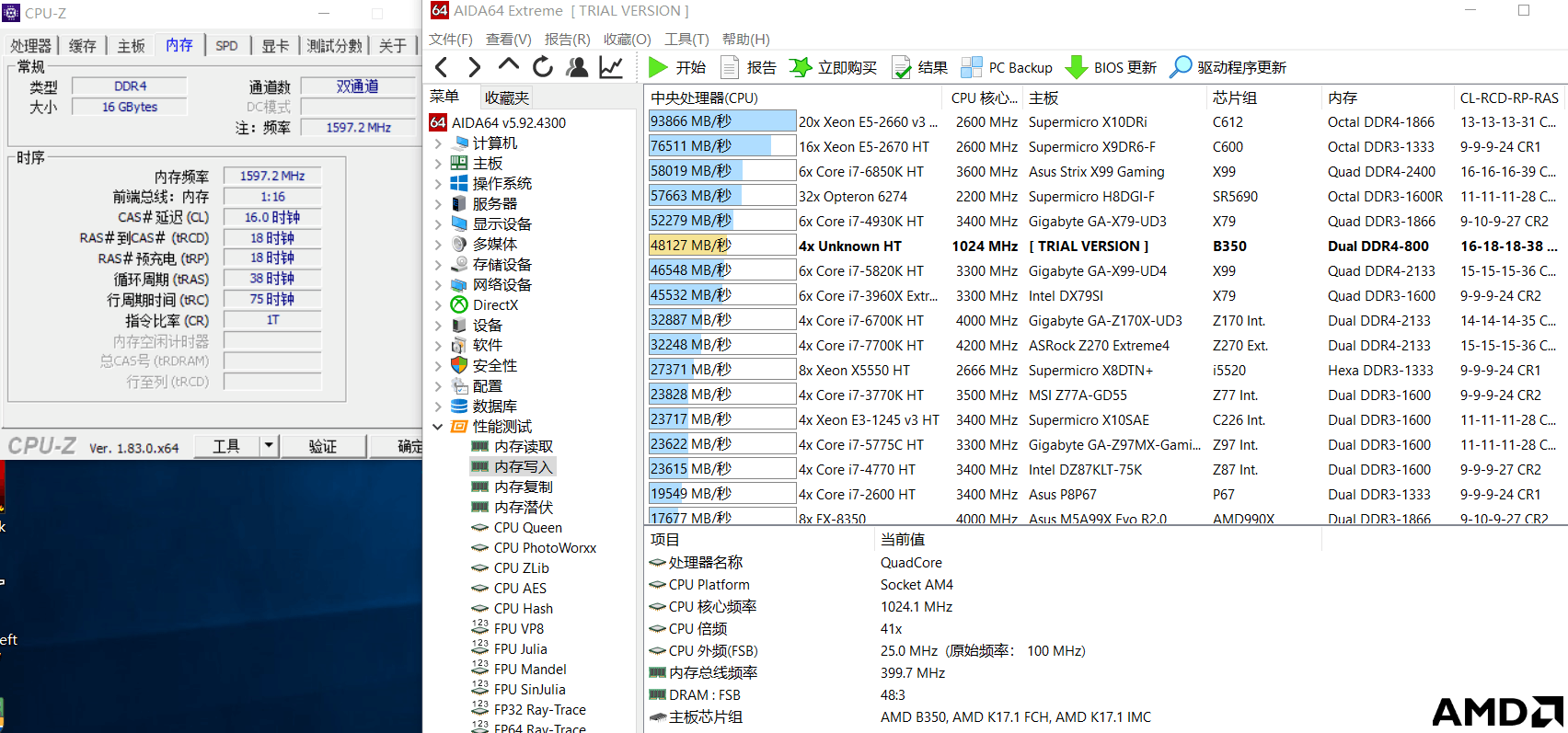Open AIDA64 工具(T) menu

(686, 40)
